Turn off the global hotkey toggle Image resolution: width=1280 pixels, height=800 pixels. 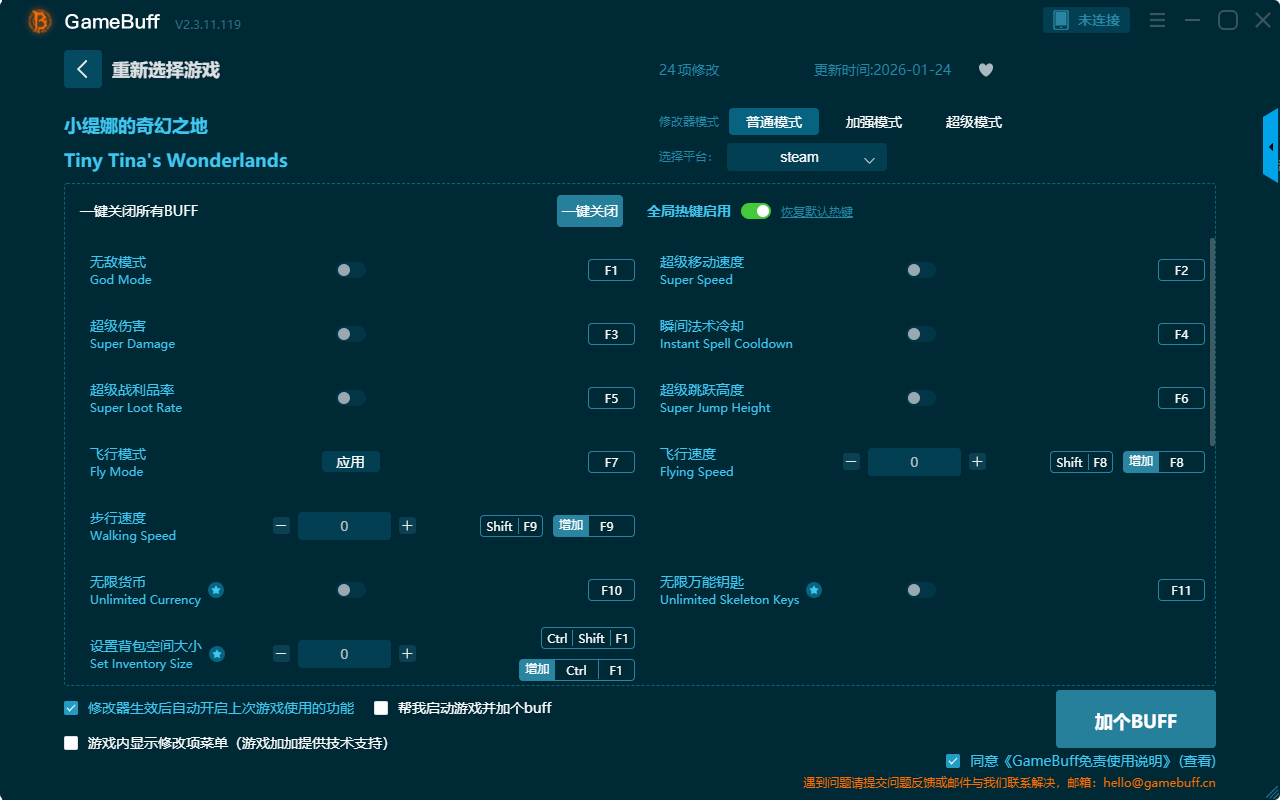point(756,211)
